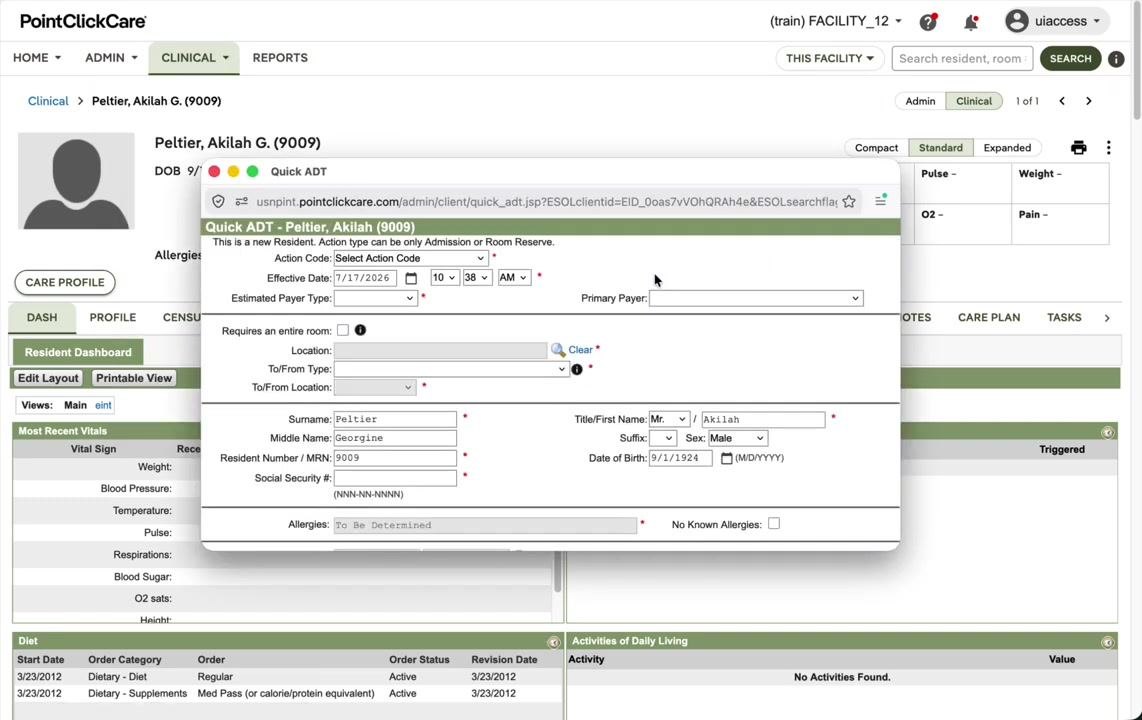This screenshot has height=720, width=1142.
Task: Print the resident page with printer icon
Action: click(x=1079, y=148)
